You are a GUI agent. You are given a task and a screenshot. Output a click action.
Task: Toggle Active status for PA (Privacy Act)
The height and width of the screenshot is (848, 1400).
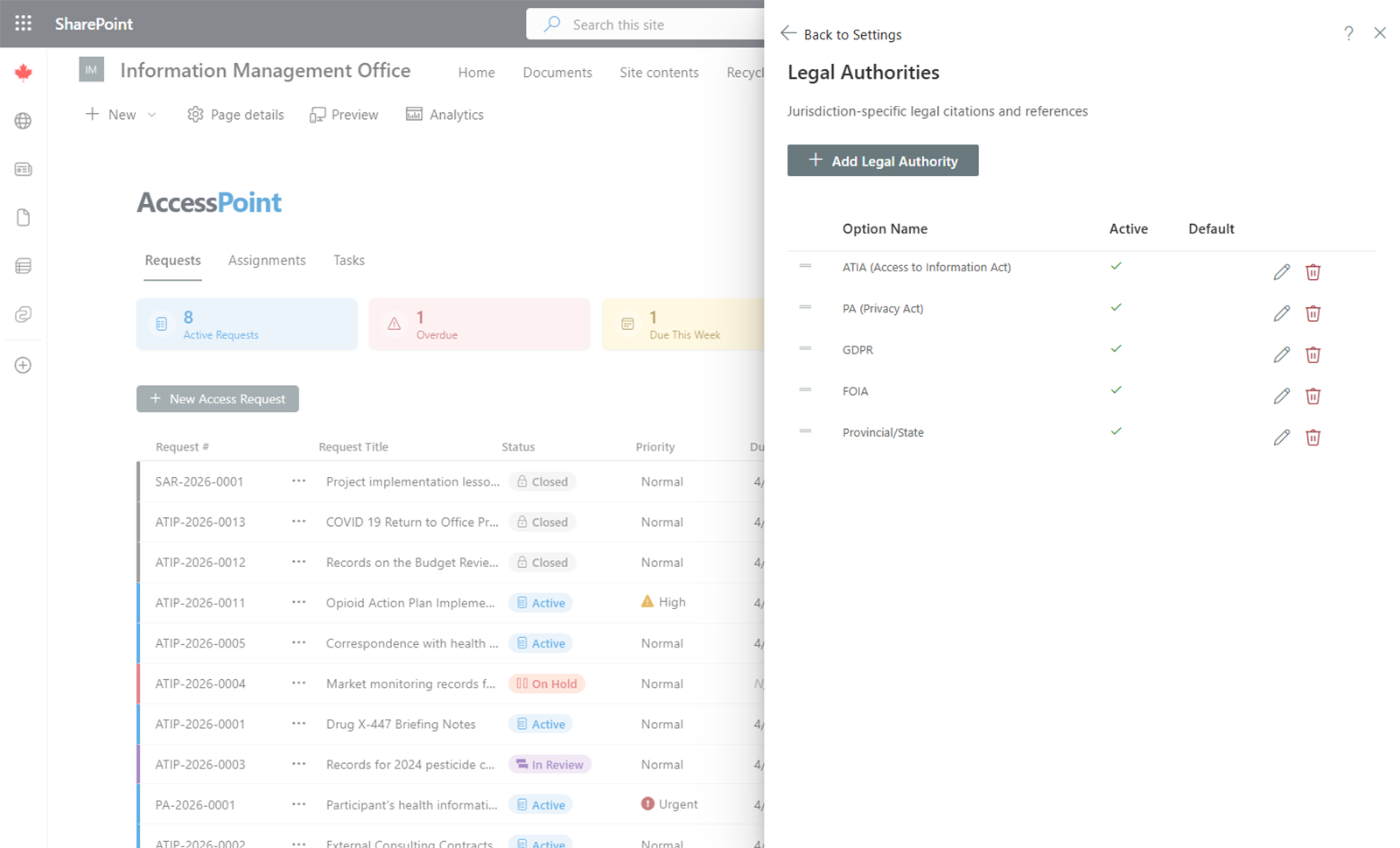[1116, 307]
